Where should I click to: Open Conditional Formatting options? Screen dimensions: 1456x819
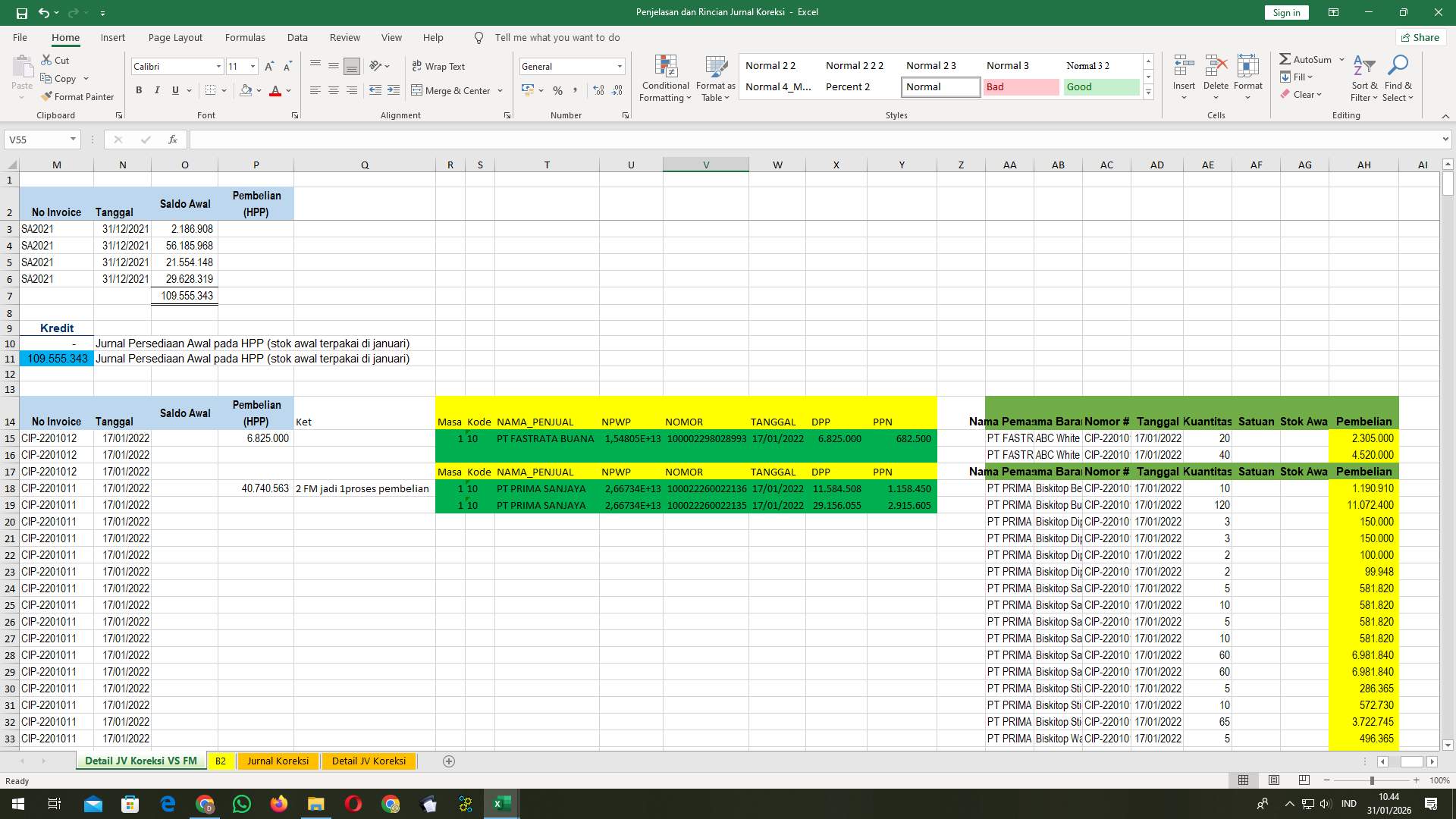pos(665,78)
